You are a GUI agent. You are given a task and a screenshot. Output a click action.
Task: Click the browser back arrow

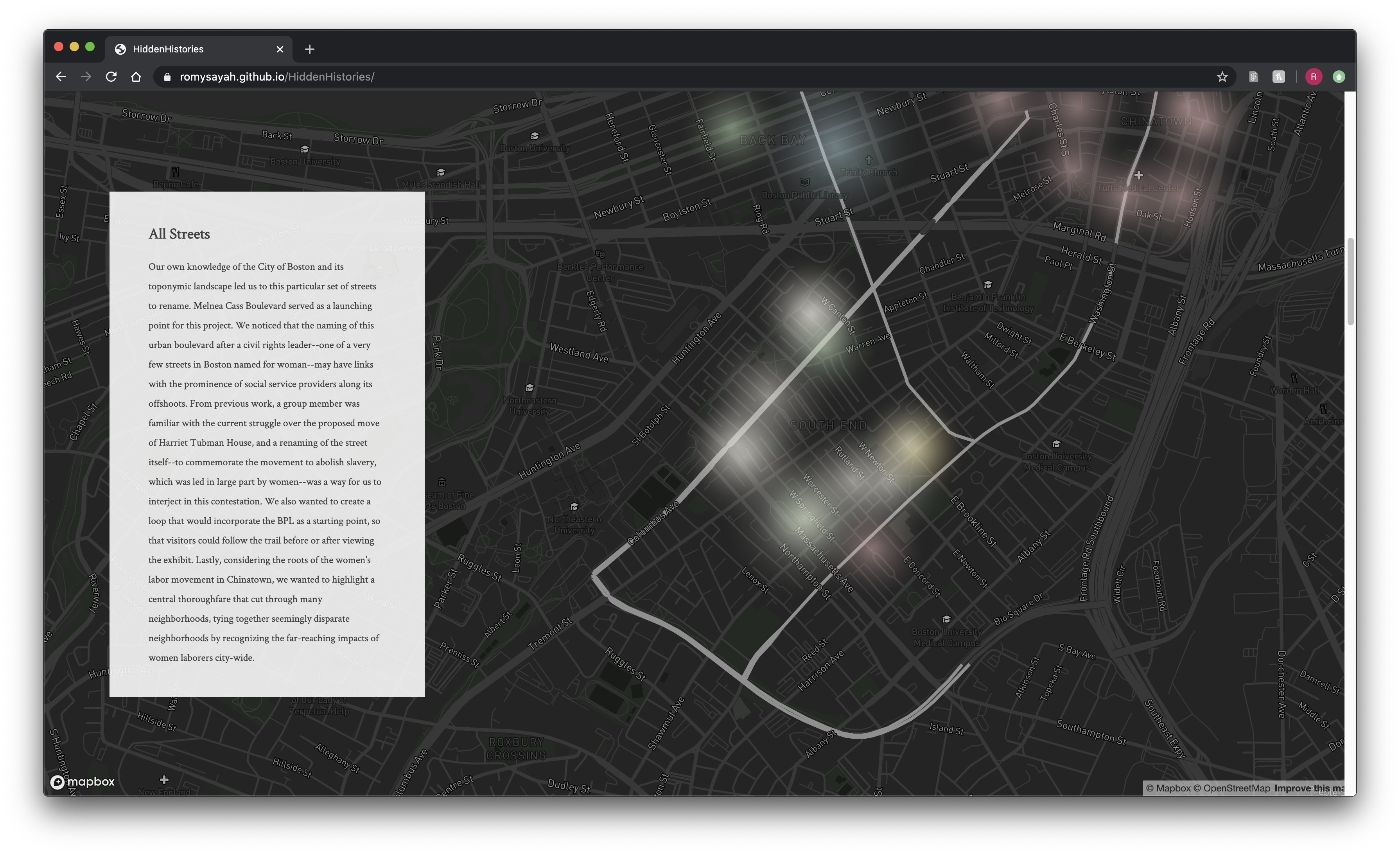(61, 77)
